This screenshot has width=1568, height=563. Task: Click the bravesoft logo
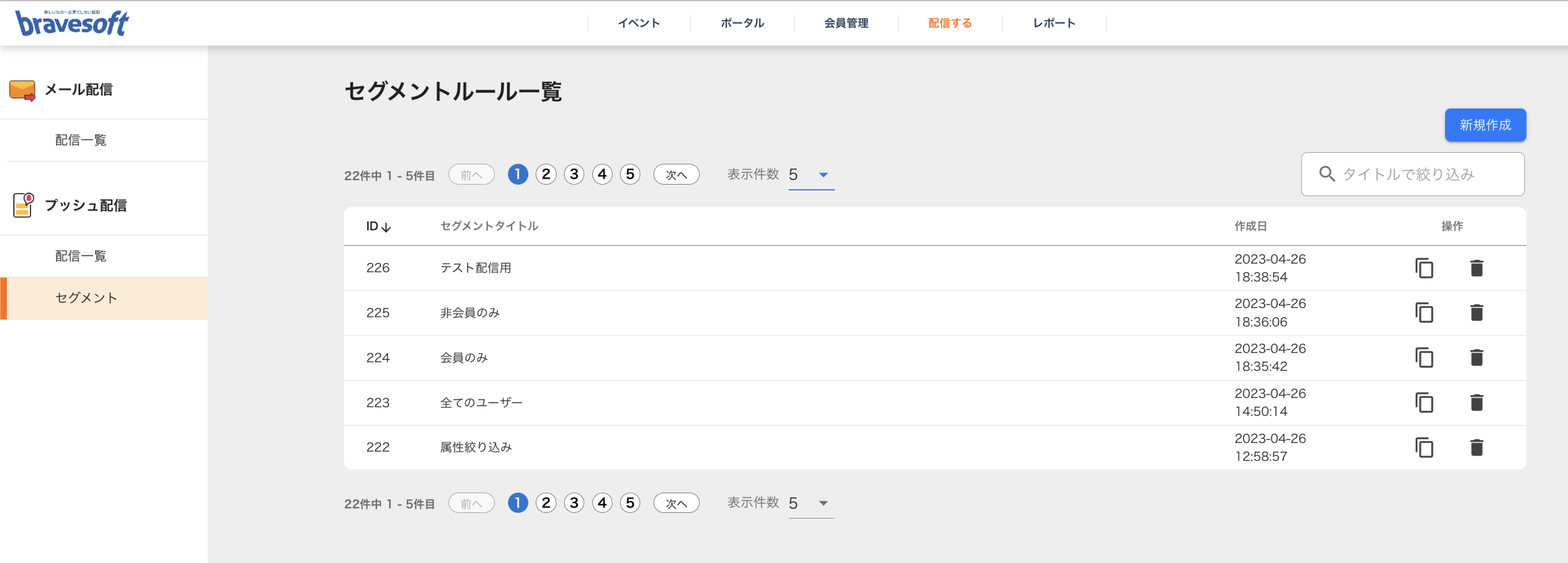click(72, 23)
